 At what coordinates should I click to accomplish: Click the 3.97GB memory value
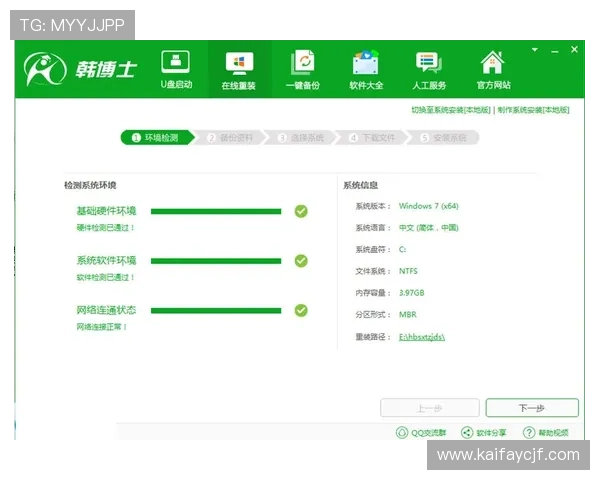click(412, 293)
